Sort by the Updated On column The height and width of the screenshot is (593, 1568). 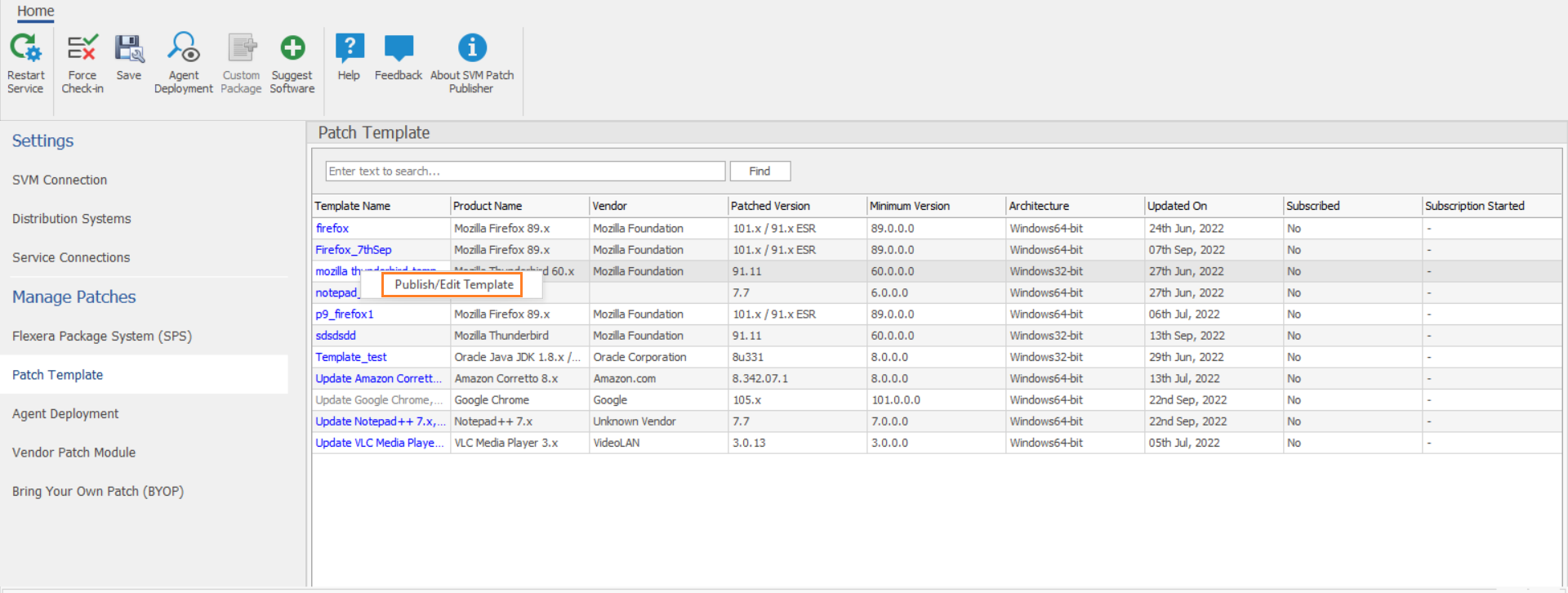coord(1177,206)
